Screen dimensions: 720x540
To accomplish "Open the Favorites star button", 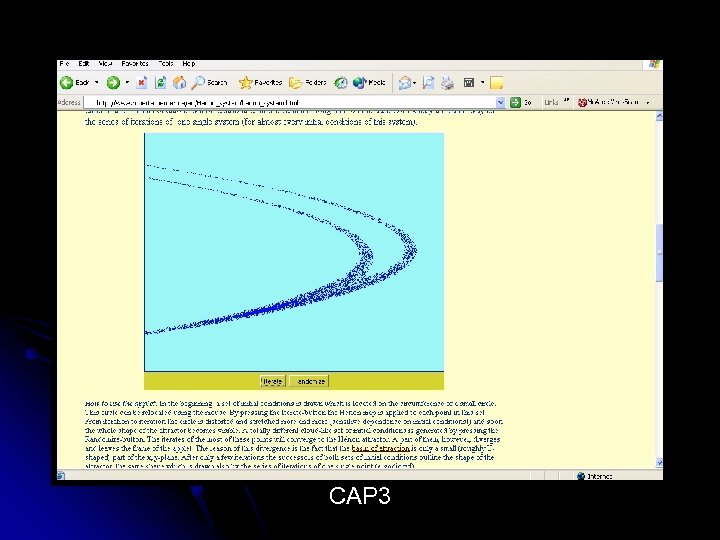I will point(260,83).
